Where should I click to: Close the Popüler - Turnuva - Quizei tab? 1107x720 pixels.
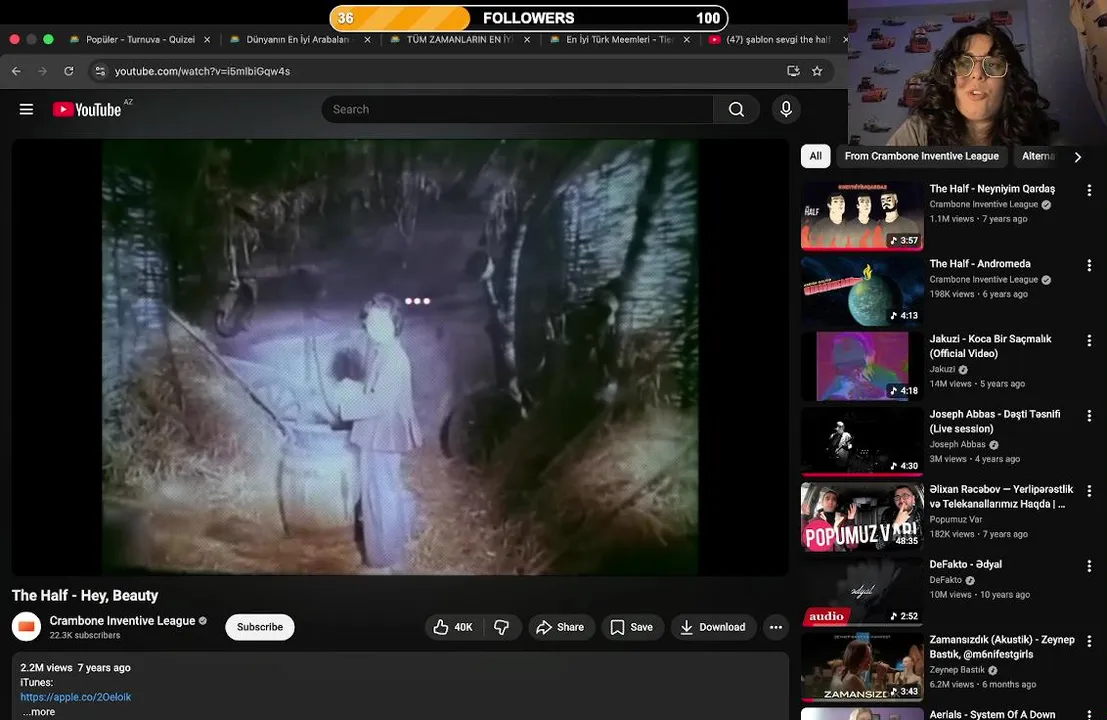tap(207, 40)
